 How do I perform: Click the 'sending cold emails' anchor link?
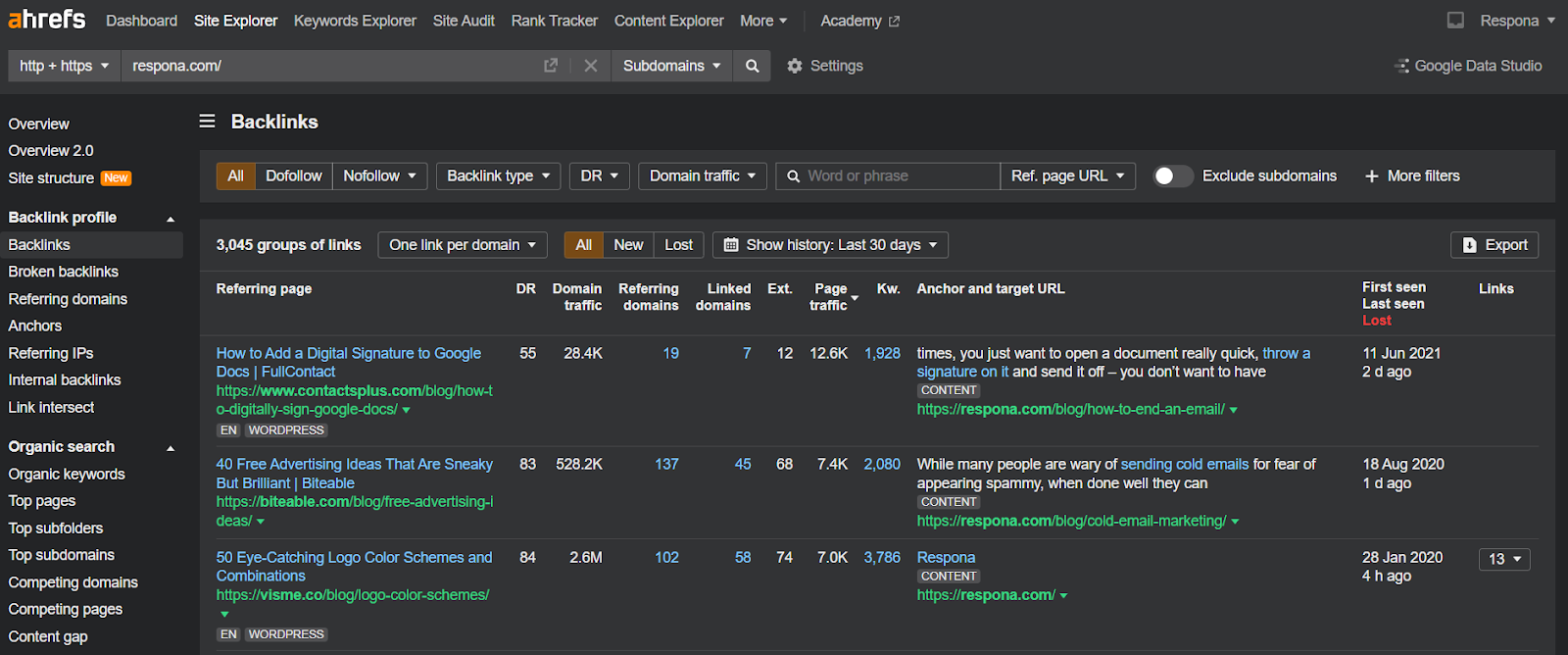coord(1185,465)
